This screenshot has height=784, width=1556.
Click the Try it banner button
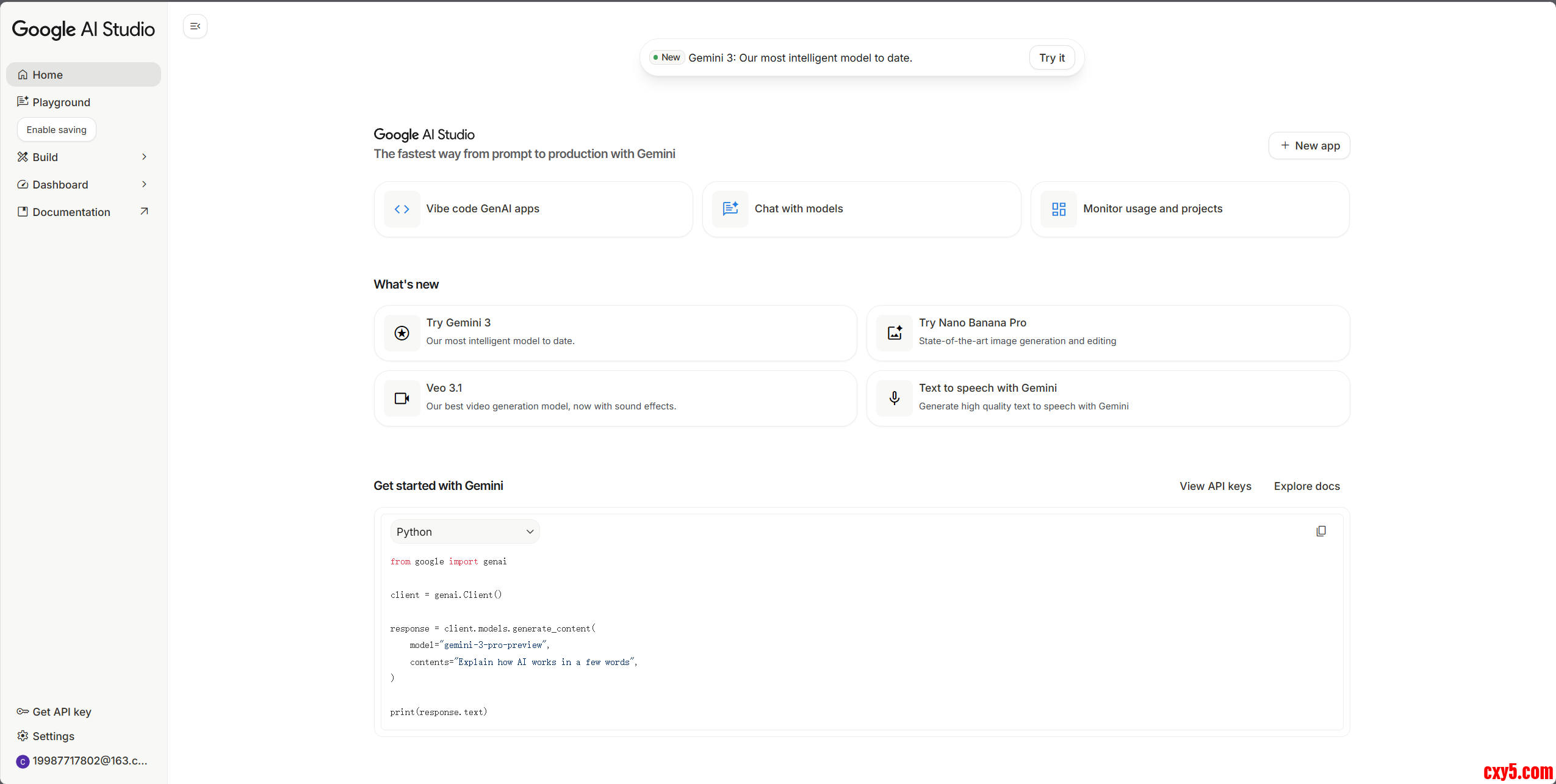1051,58
